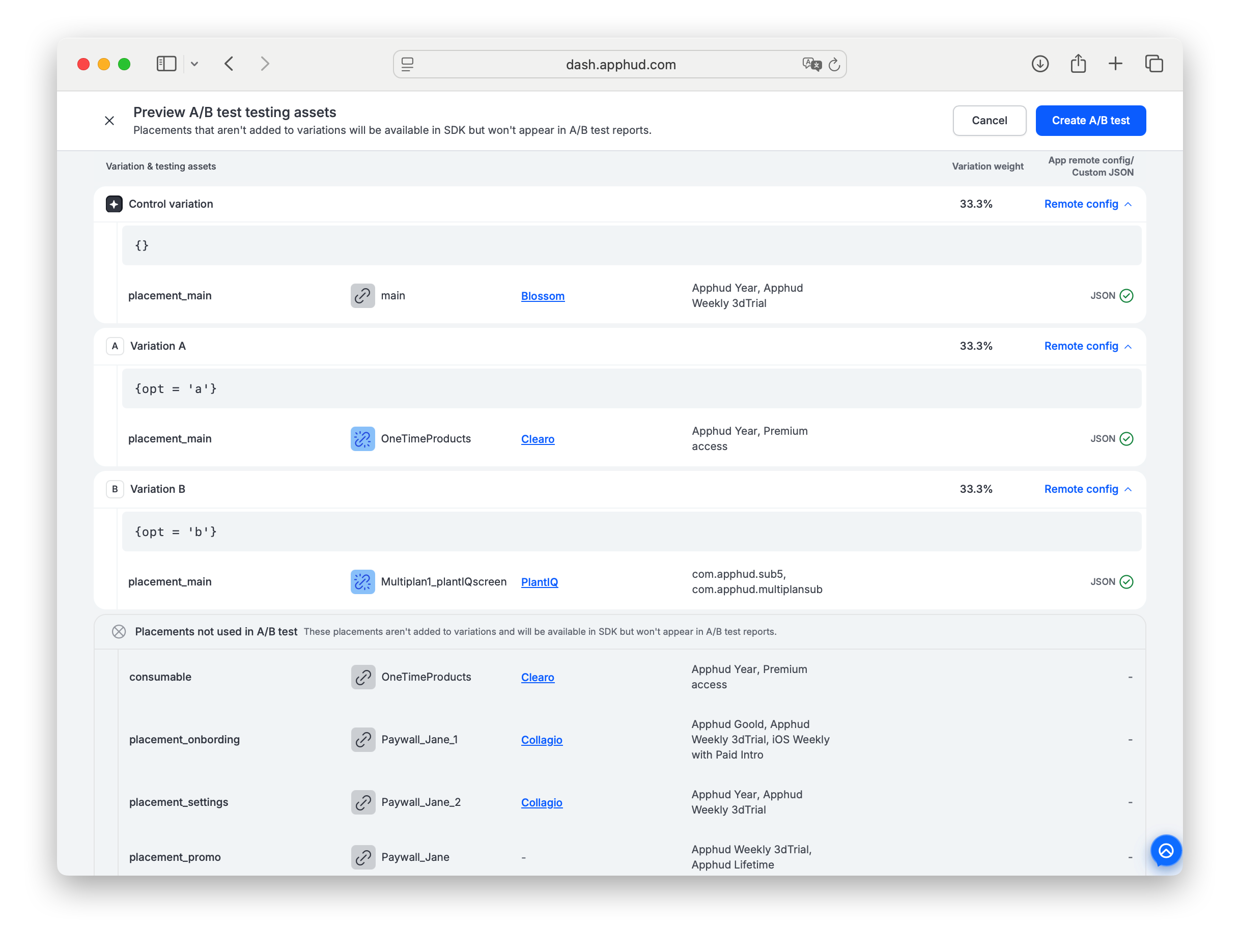Click the Create A/B test button
1240x952 pixels.
[x=1090, y=121]
